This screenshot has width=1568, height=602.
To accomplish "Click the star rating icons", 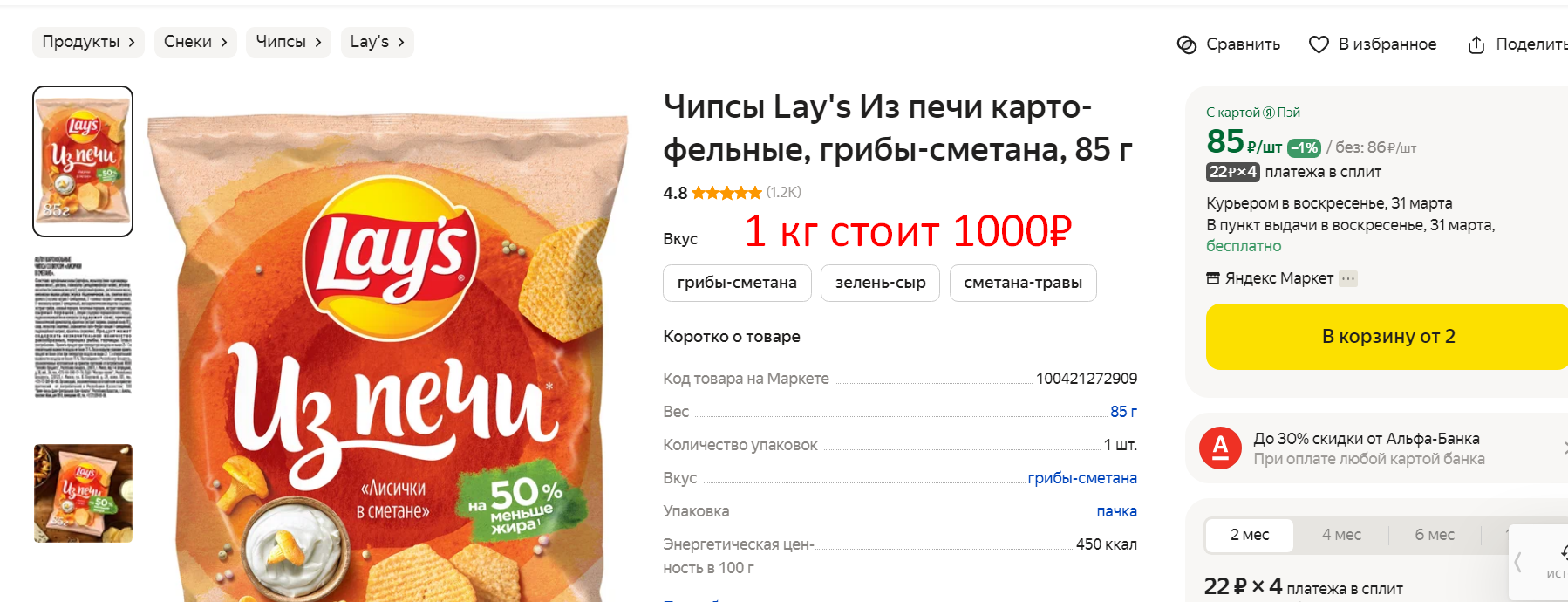I will pos(726,193).
